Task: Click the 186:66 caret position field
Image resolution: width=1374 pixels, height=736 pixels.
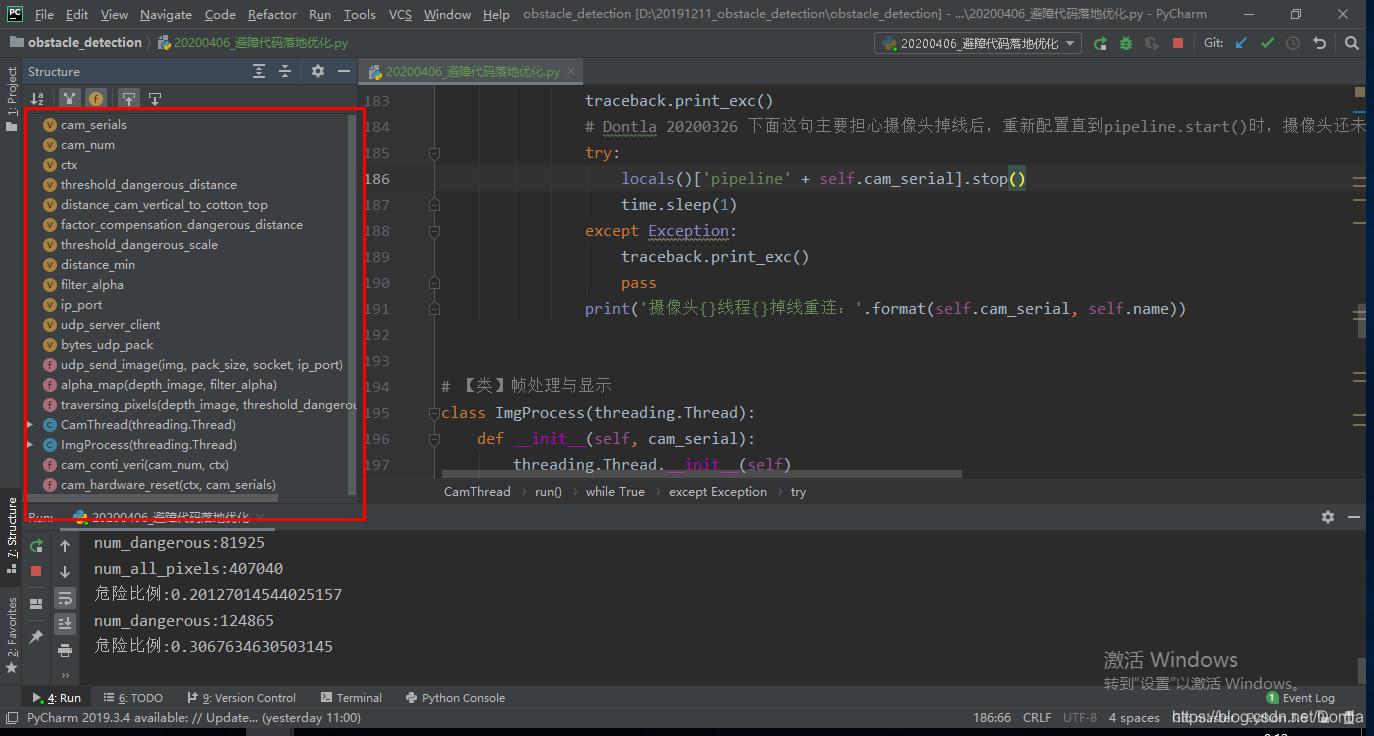Action: click(x=991, y=717)
